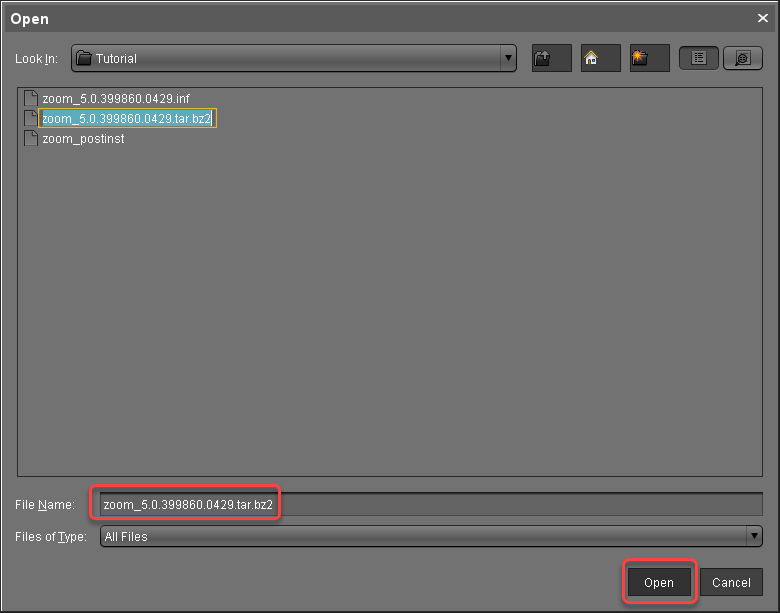Click the file icon beside zoom_5.0.399860.0429.inf

point(30,99)
